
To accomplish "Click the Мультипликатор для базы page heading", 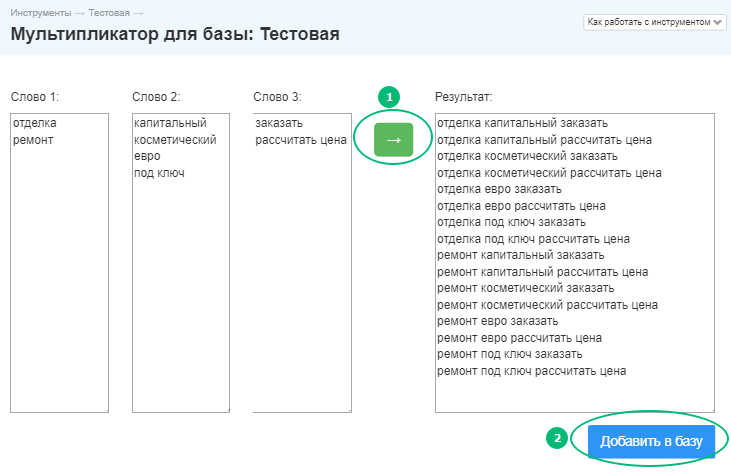I will point(175,34).
